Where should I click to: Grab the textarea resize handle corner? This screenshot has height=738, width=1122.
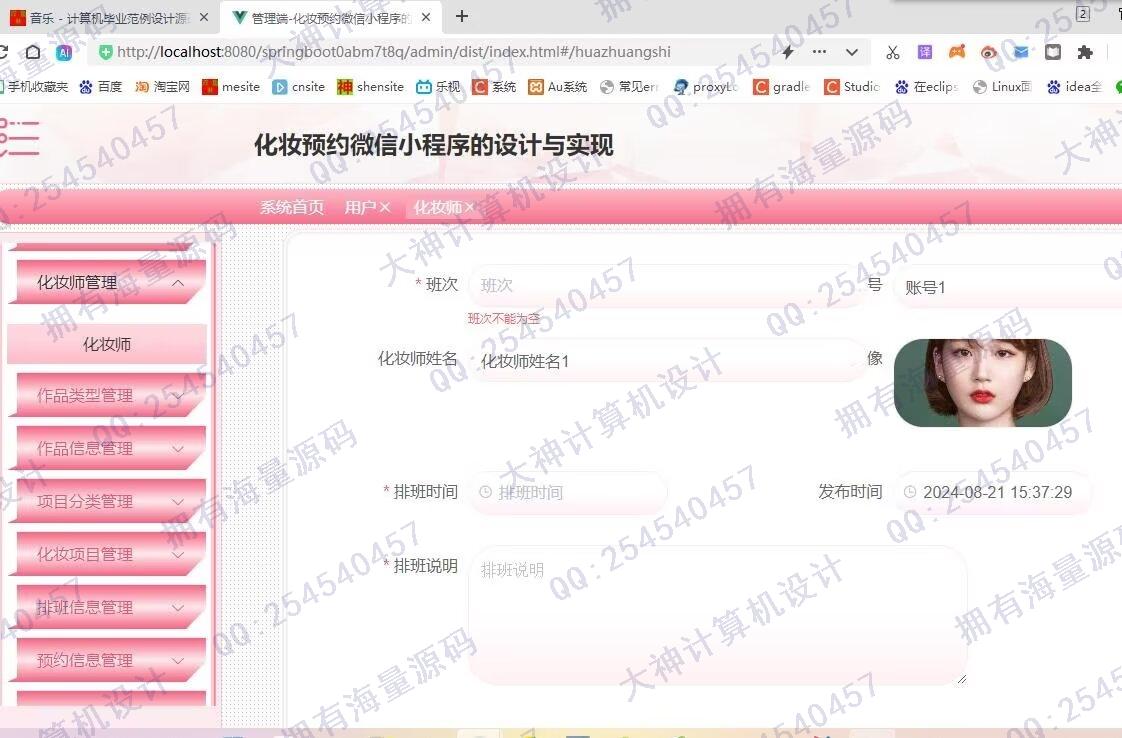(961, 679)
